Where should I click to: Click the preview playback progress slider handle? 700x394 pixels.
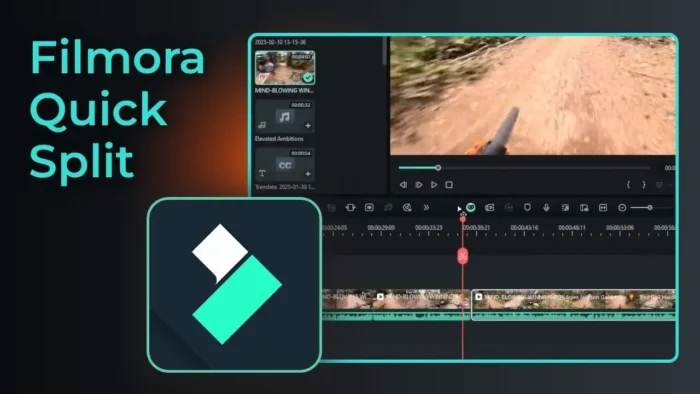(438, 168)
